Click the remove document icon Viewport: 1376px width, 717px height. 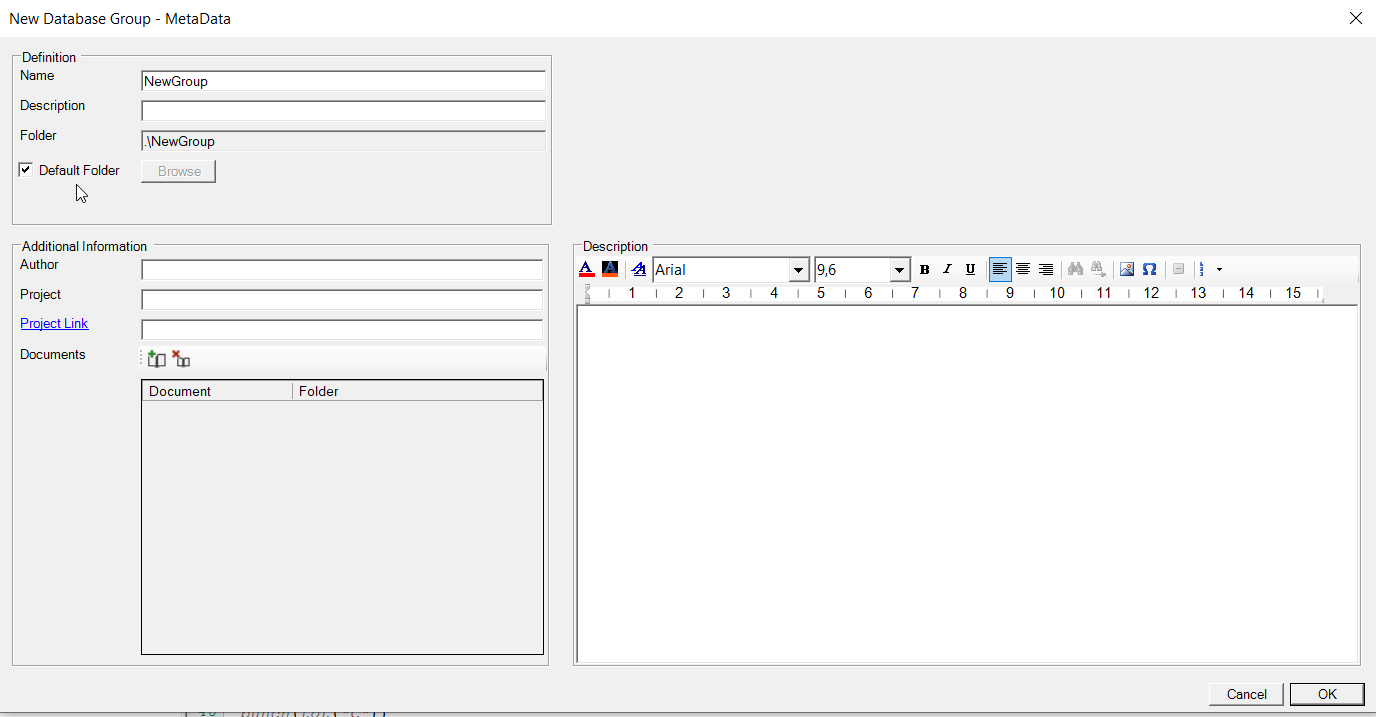(181, 359)
